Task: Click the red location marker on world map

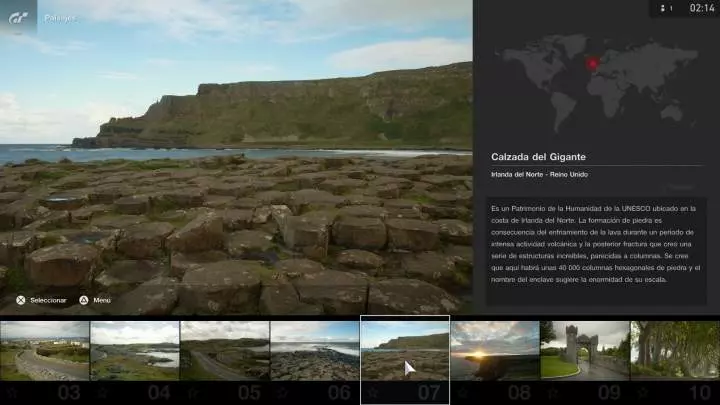Action: pos(591,64)
